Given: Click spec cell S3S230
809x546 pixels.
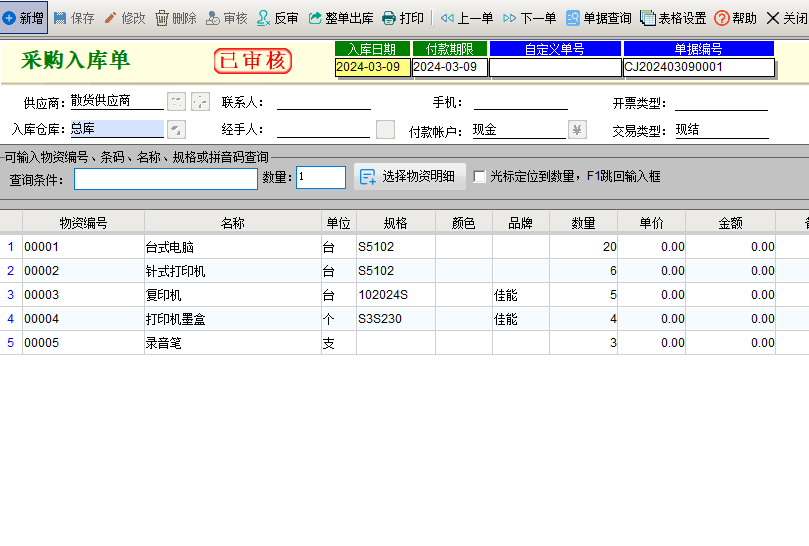Looking at the screenshot, I should (396, 319).
